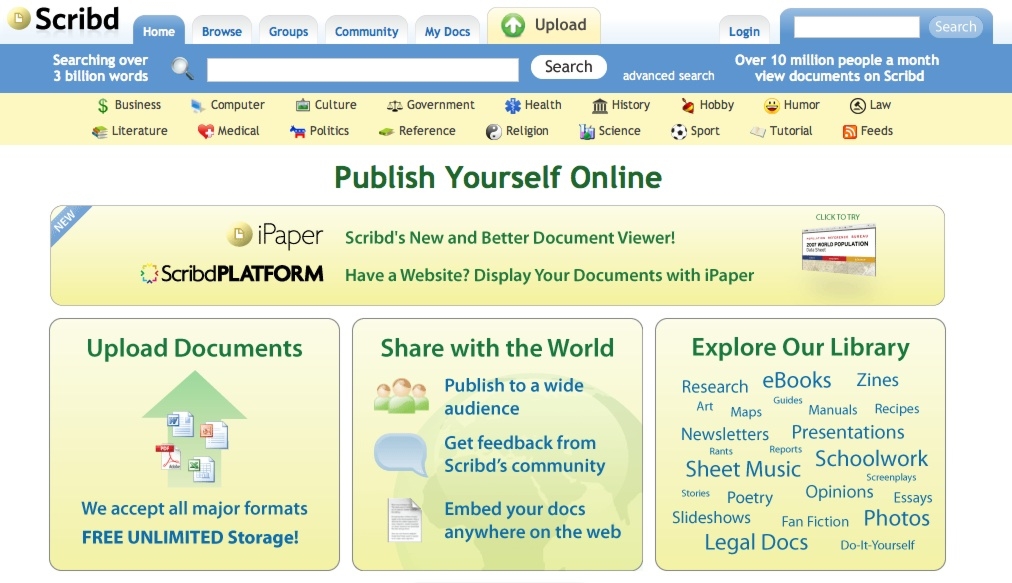Click the green Upload arrow icon
The height and width of the screenshot is (583, 1012).
[x=512, y=26]
